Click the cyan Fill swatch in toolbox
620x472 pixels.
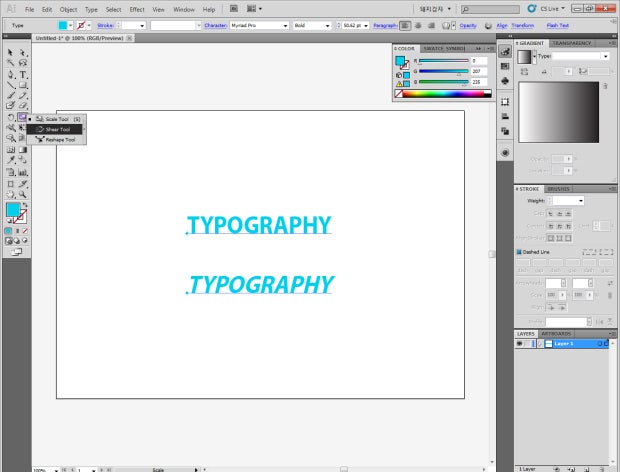[13, 210]
